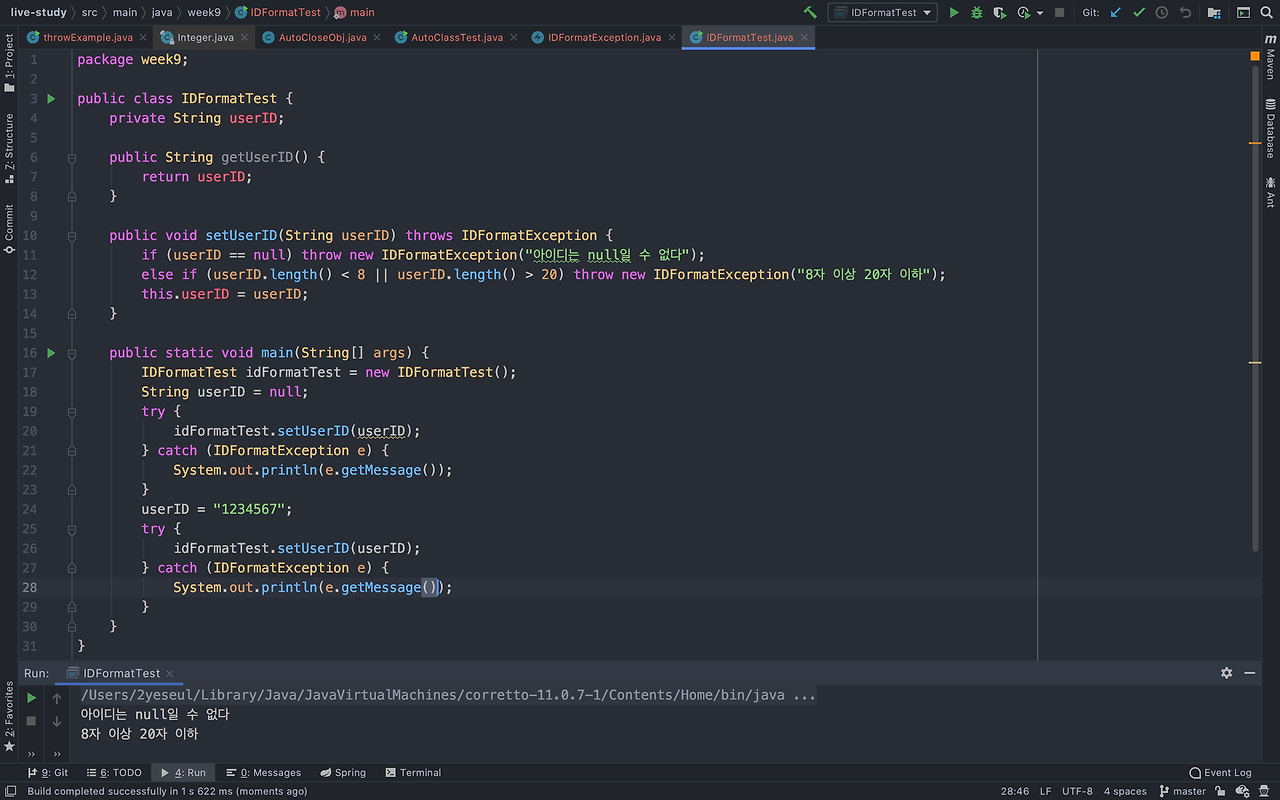Click the down arrow in Run panel
The image size is (1280, 800).
click(x=57, y=720)
